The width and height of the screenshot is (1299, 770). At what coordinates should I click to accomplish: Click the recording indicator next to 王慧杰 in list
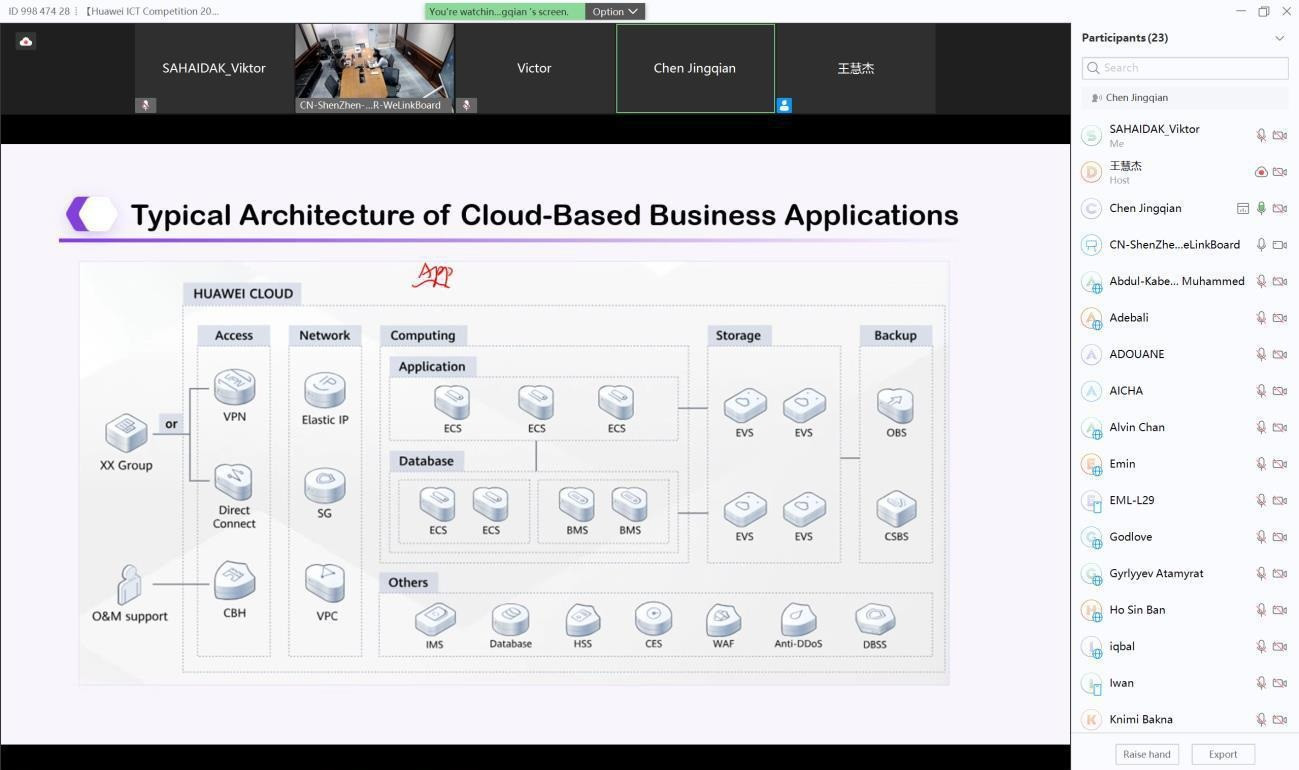pos(1261,172)
